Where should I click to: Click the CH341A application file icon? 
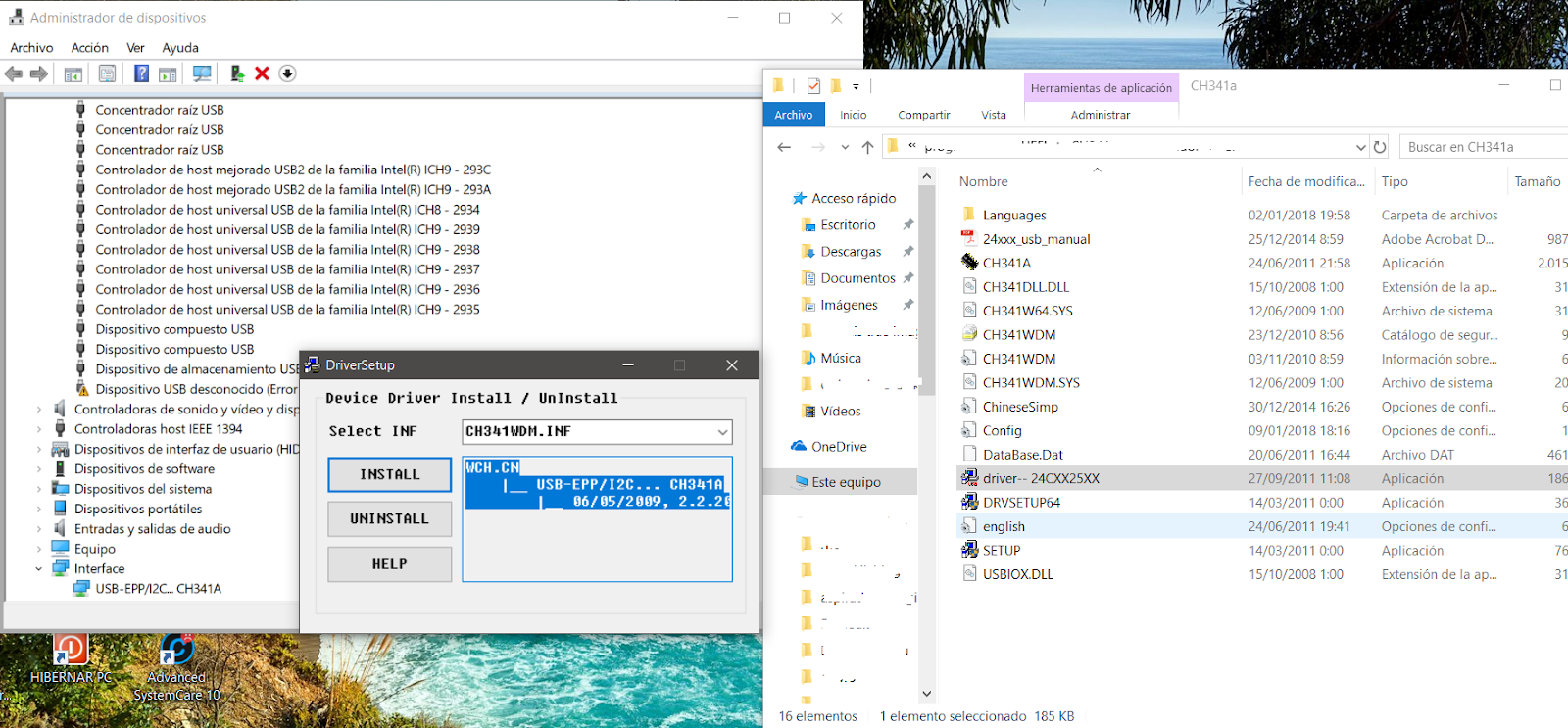coord(969,263)
